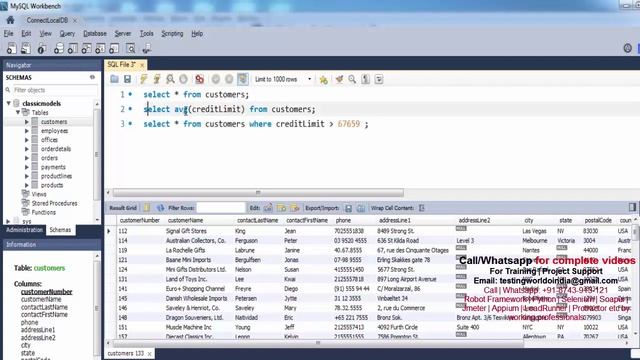Open the Query menu
640x360 pixels.
(x=67, y=33)
